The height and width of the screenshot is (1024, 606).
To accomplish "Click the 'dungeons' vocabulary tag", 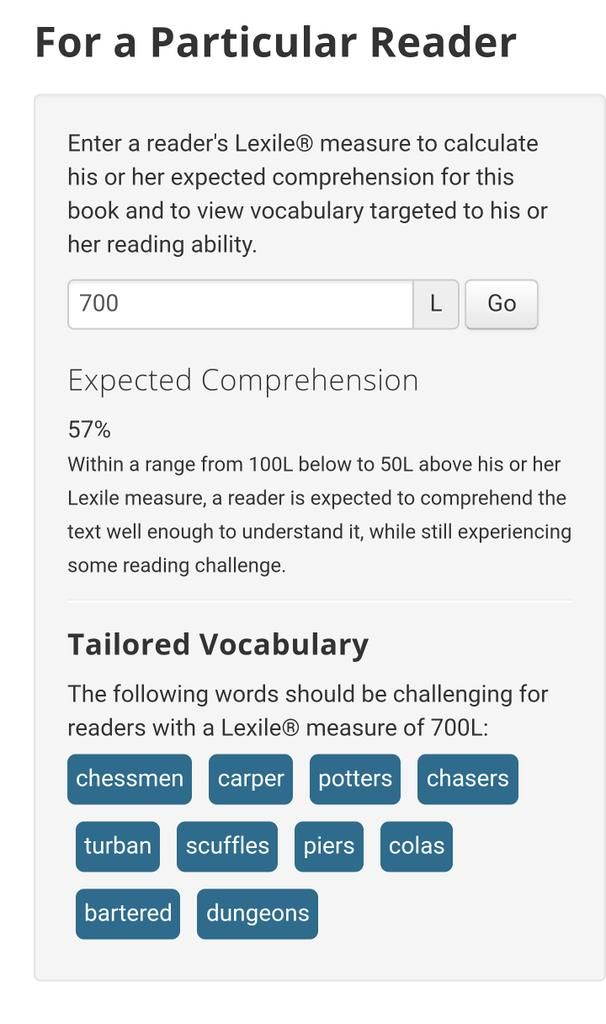I will pyautogui.click(x=257, y=913).
